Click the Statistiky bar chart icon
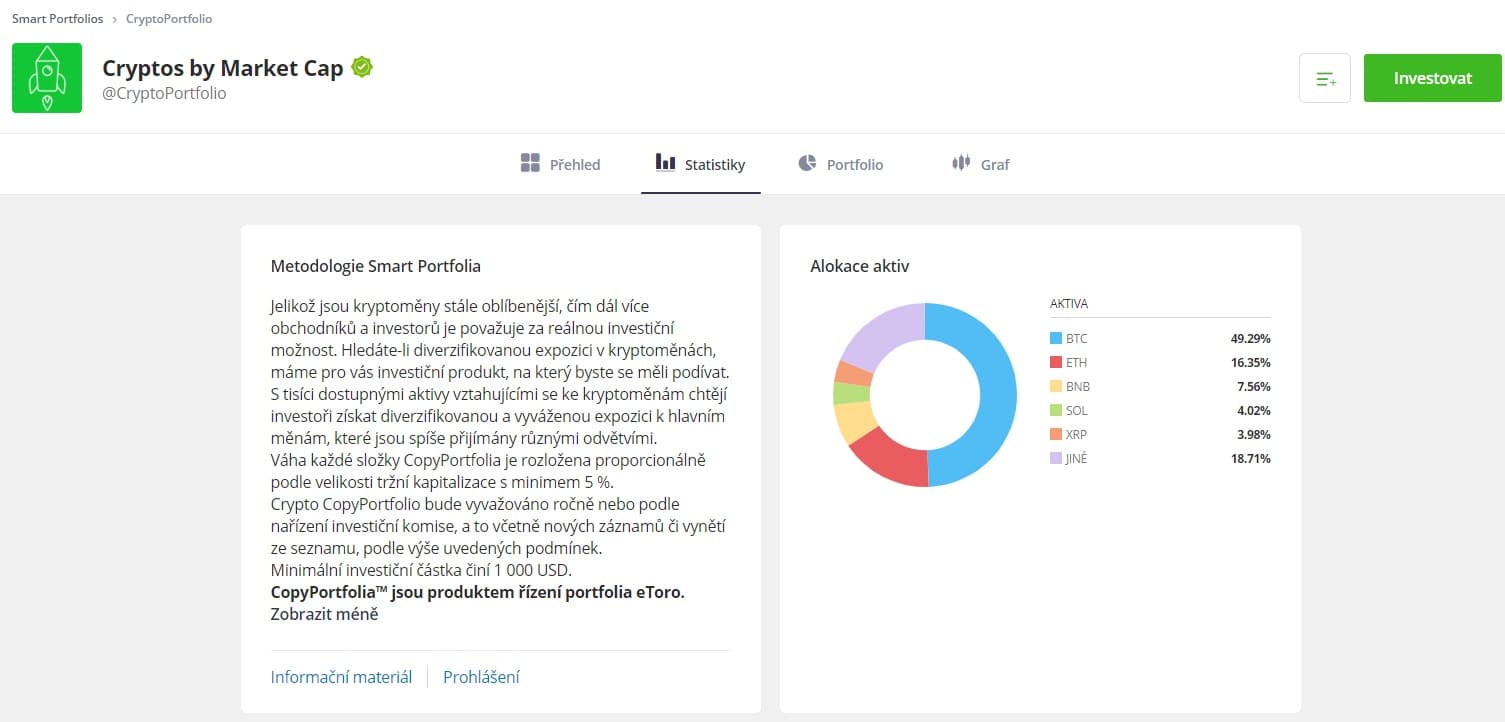The image size is (1505, 722). coord(665,162)
